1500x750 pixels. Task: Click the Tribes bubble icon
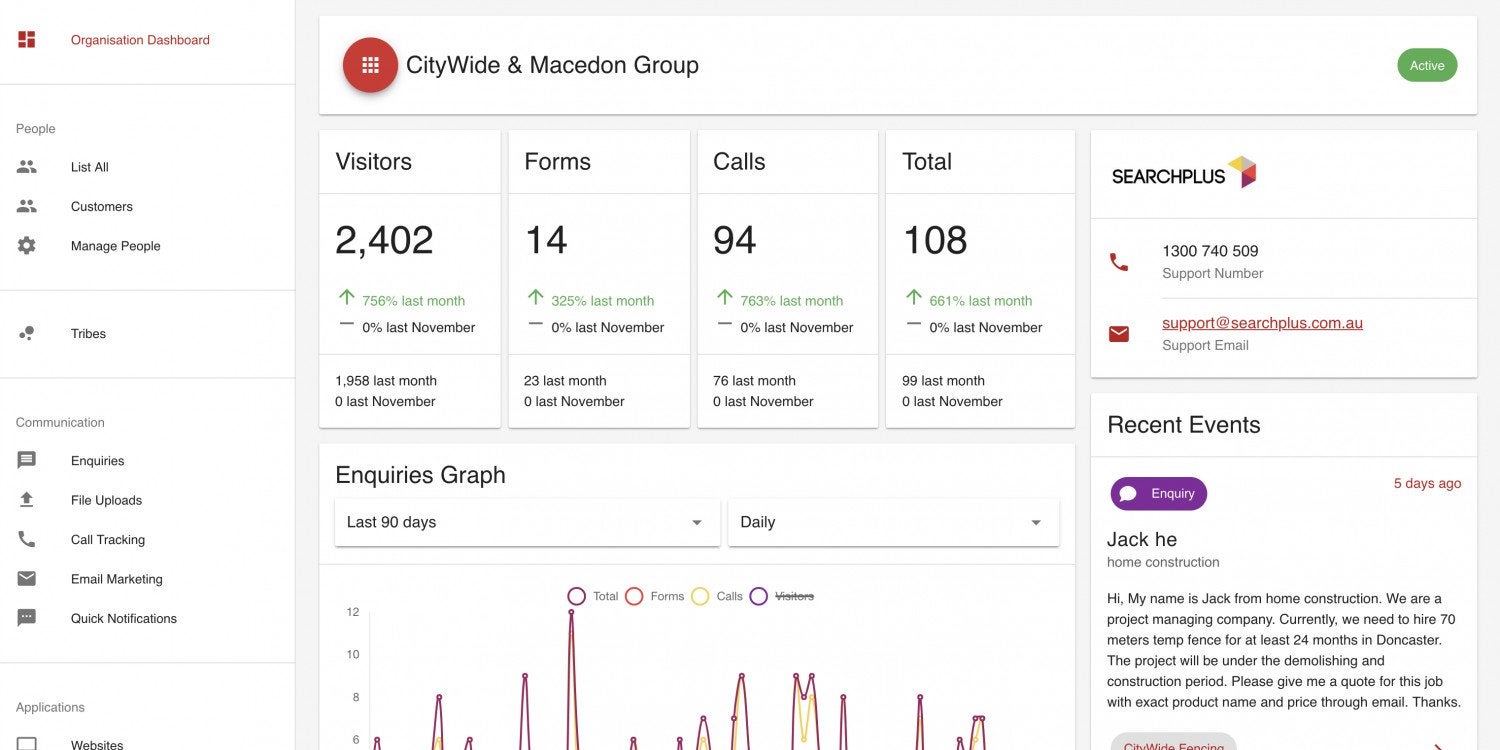click(x=27, y=333)
